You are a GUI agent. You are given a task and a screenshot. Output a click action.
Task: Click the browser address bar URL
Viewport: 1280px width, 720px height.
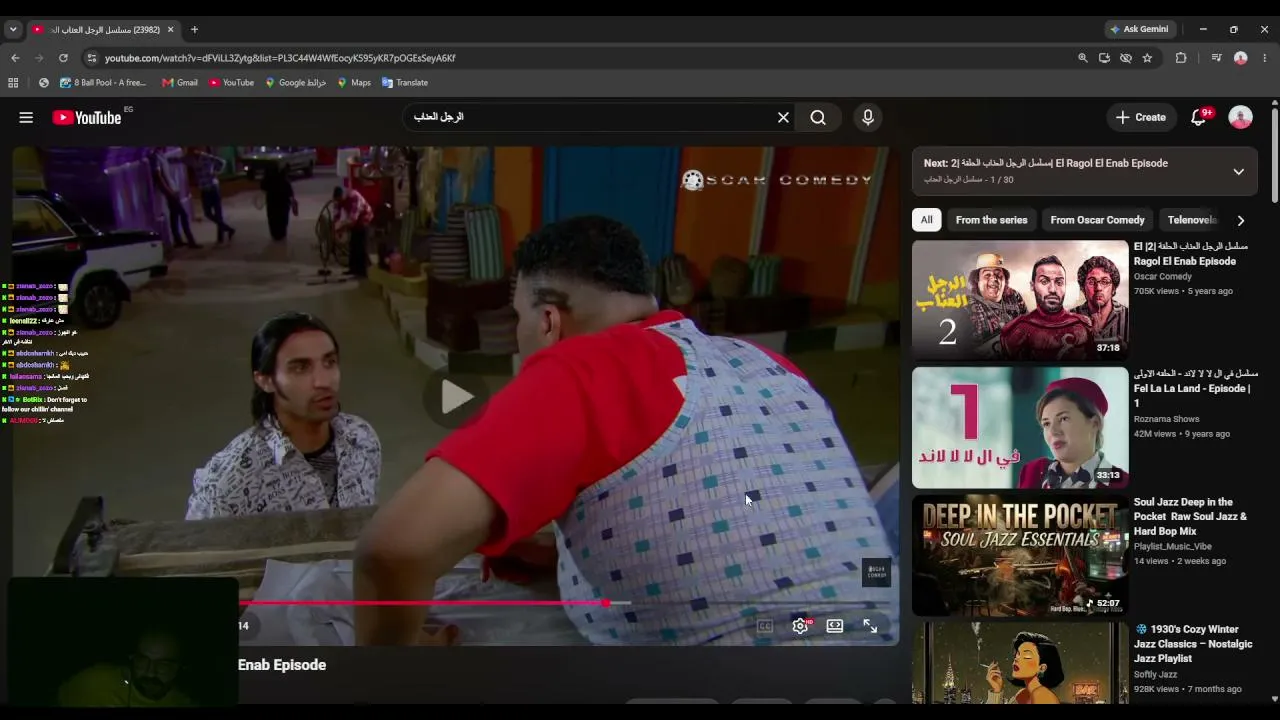pos(280,58)
